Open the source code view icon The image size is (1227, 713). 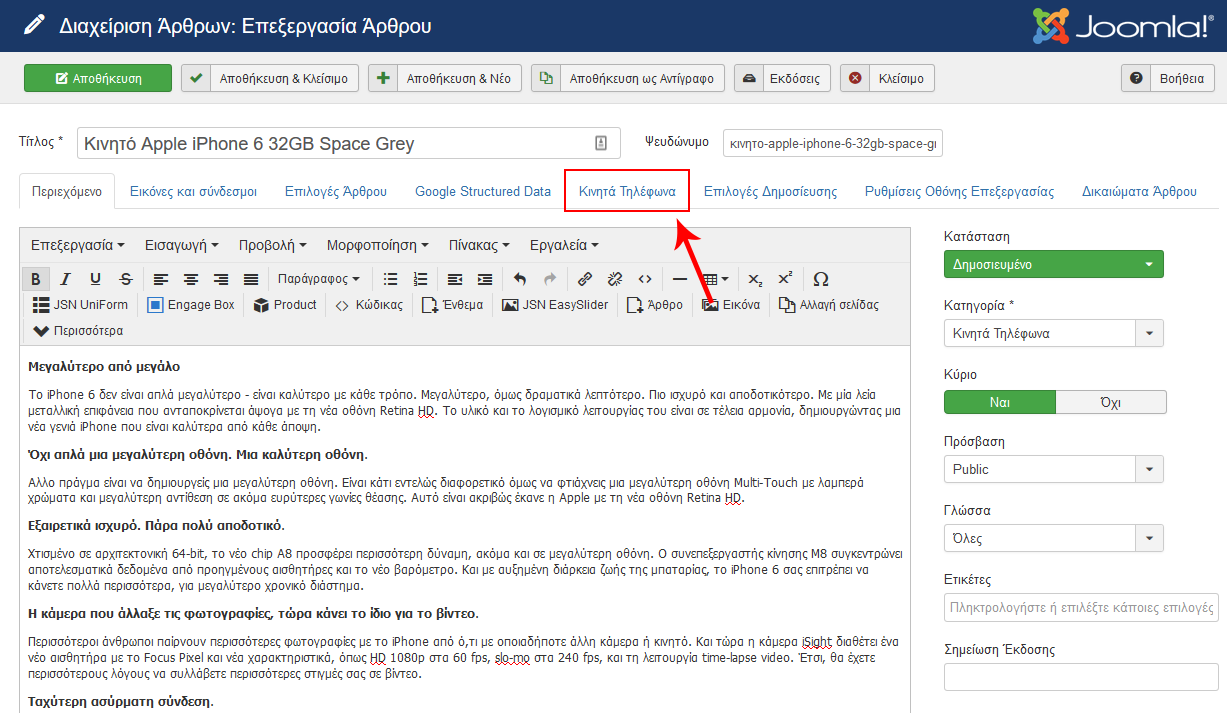[645, 279]
